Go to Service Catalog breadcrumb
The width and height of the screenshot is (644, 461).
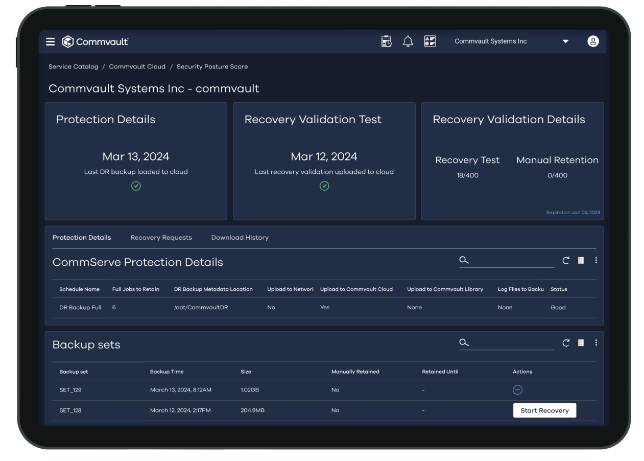point(73,66)
